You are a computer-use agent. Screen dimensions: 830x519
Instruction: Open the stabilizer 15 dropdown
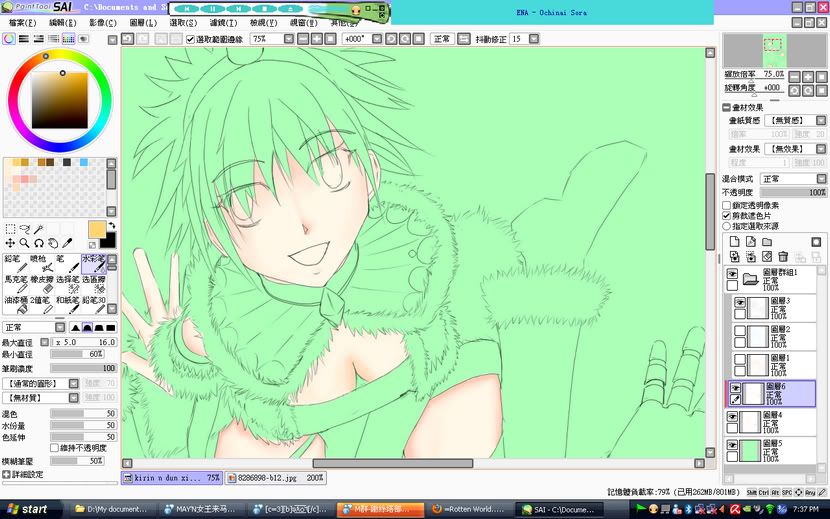(x=534, y=39)
